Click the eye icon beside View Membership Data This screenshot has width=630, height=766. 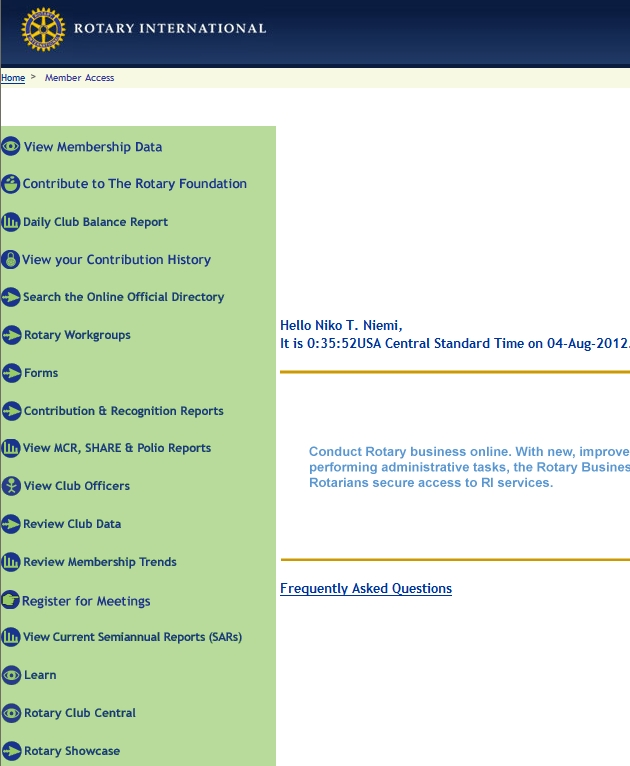(11, 146)
